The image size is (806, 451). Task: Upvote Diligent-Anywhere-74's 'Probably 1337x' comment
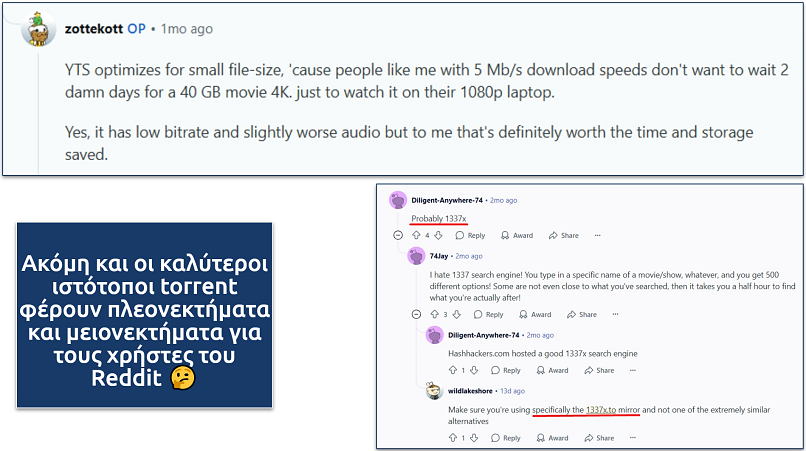pyautogui.click(x=417, y=236)
